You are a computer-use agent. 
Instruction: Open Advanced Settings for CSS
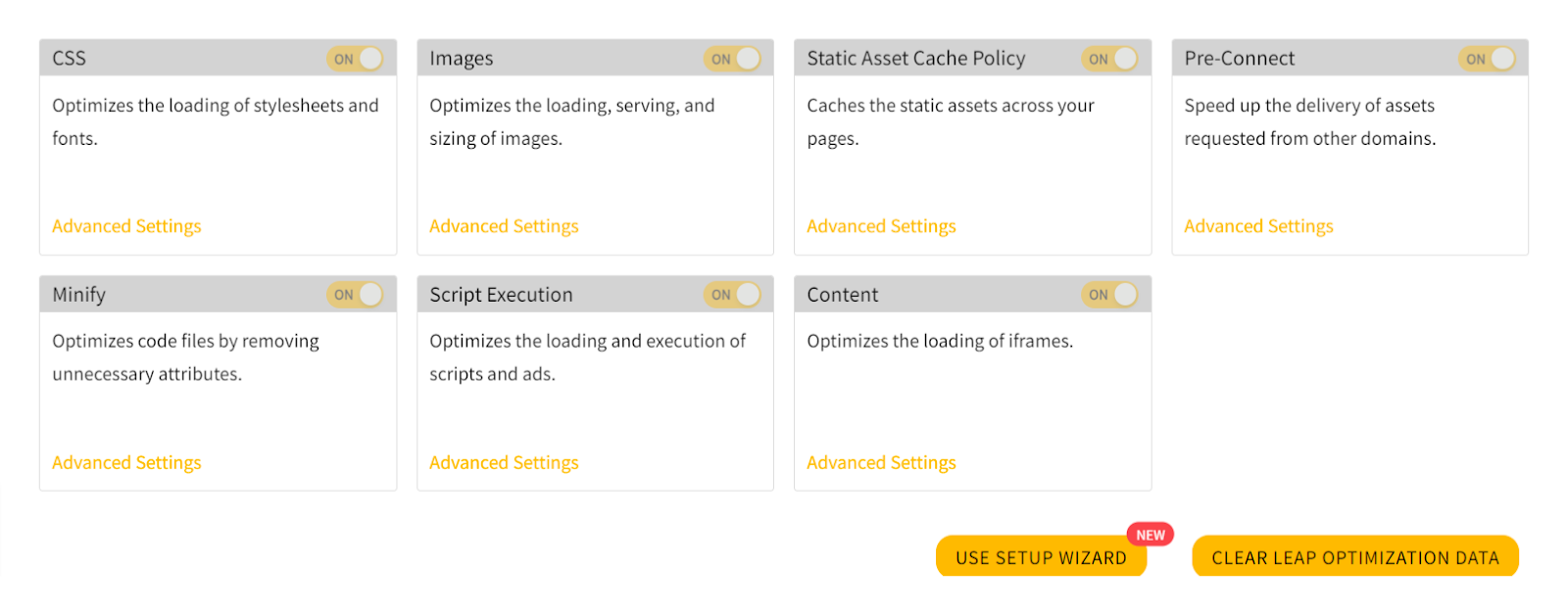point(126,226)
